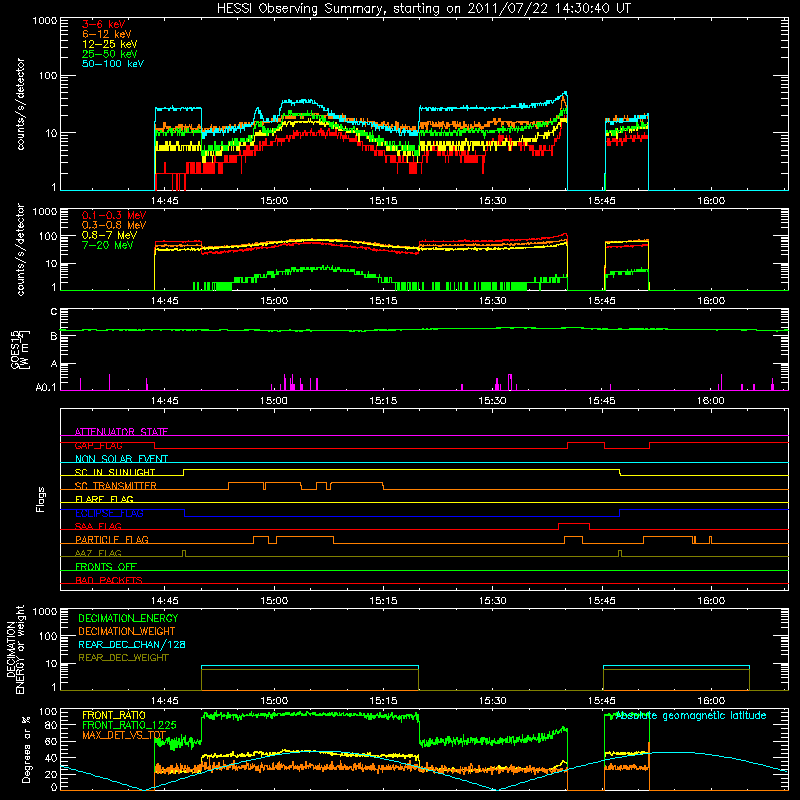800x800 pixels.
Task: Click the ATTENUATOR_STATE flag label
Action: pos(121,432)
